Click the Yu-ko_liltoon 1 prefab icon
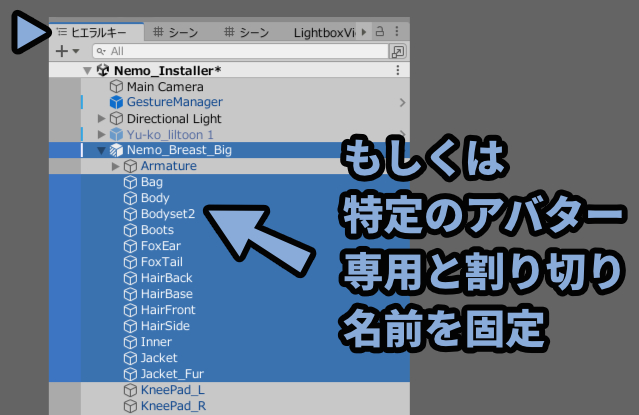 point(116,134)
